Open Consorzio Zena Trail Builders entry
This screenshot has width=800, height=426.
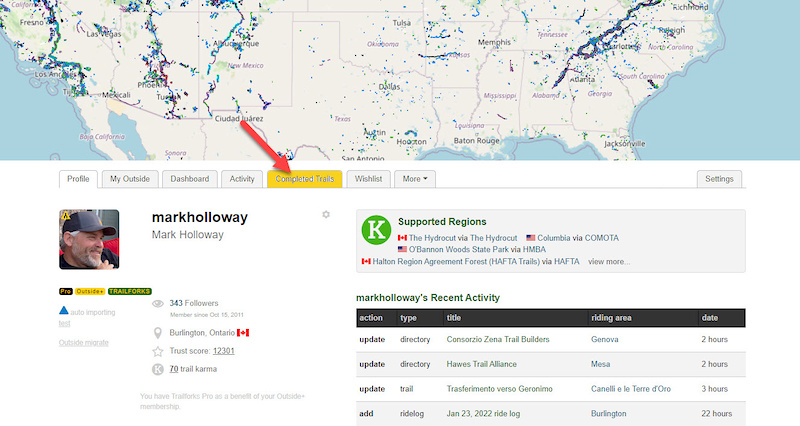point(498,339)
